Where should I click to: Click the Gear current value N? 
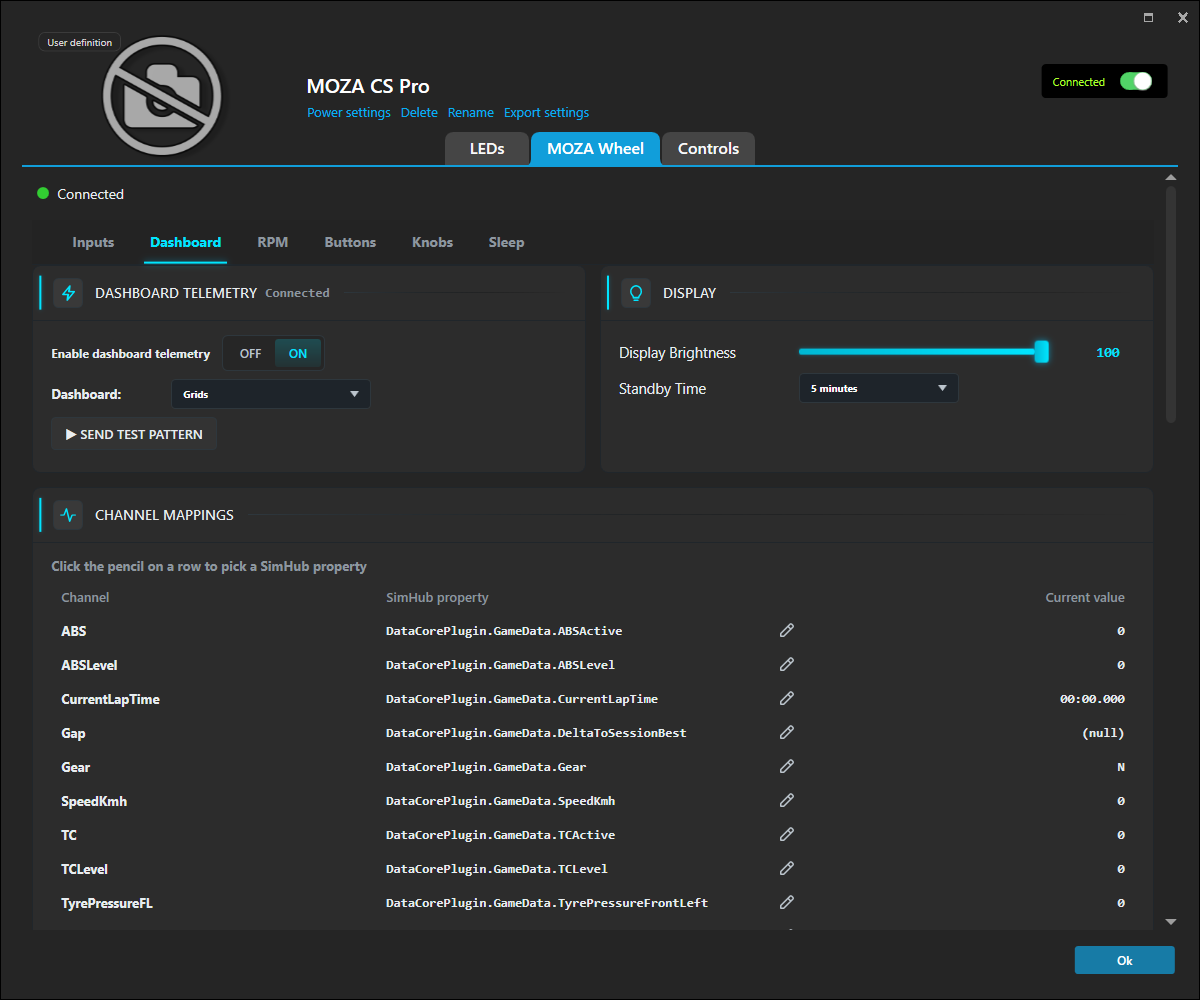(1121, 767)
